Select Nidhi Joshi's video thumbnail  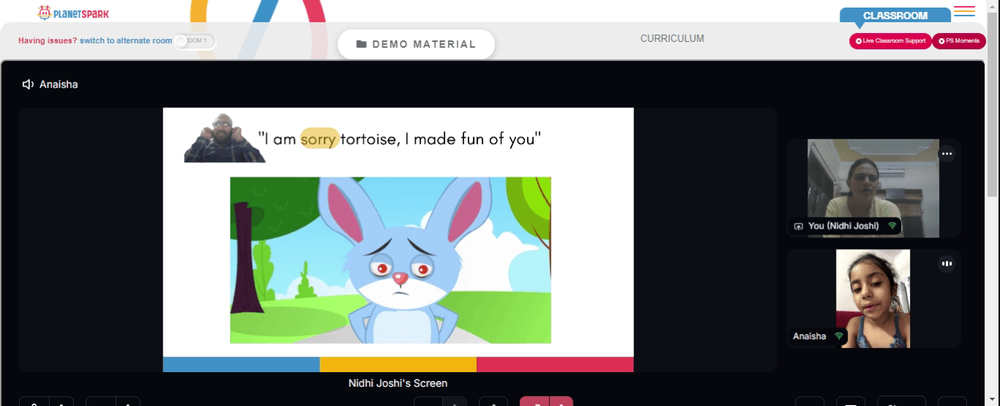pos(873,188)
